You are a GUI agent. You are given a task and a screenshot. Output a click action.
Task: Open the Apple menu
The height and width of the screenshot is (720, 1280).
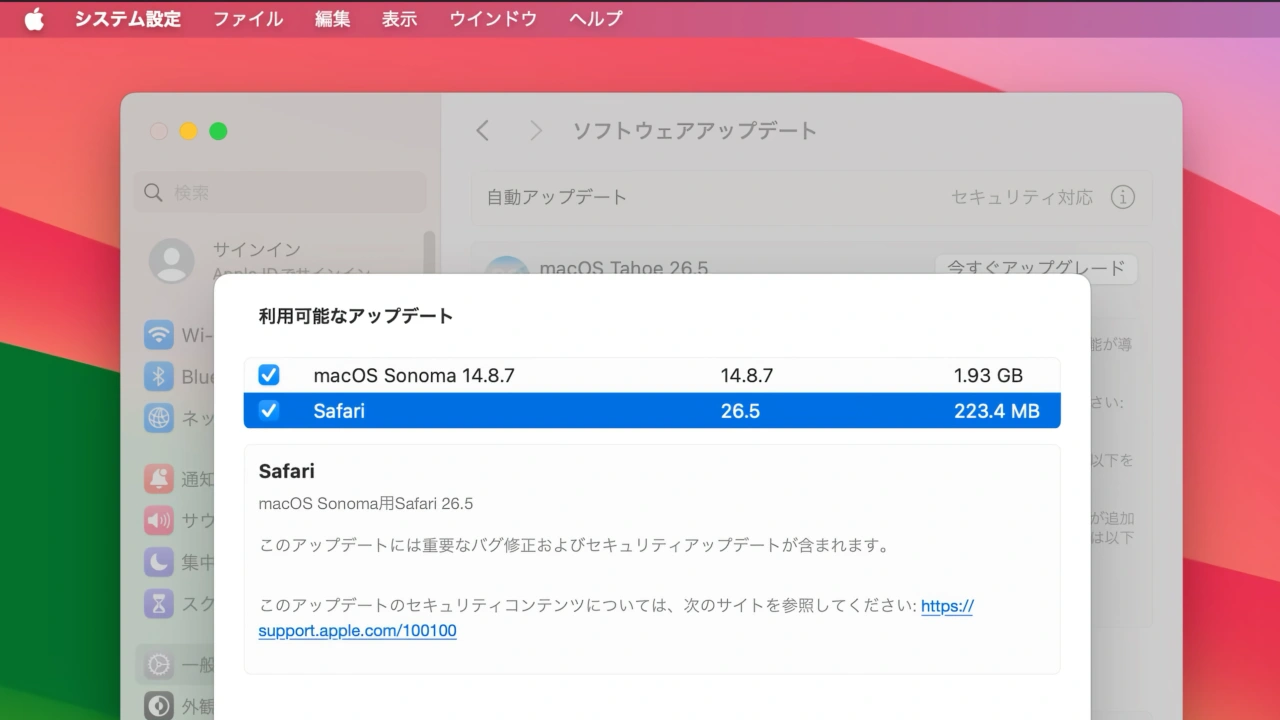(34, 19)
